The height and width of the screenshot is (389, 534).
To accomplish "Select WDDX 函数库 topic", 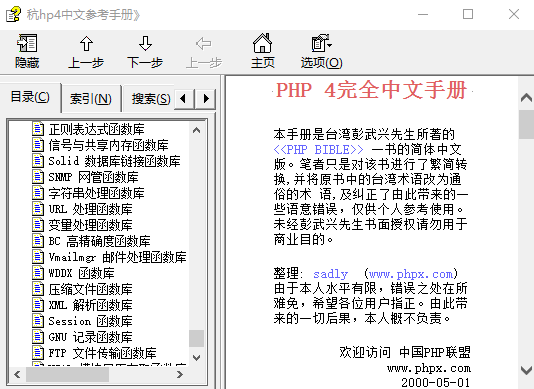I will coord(81,274).
